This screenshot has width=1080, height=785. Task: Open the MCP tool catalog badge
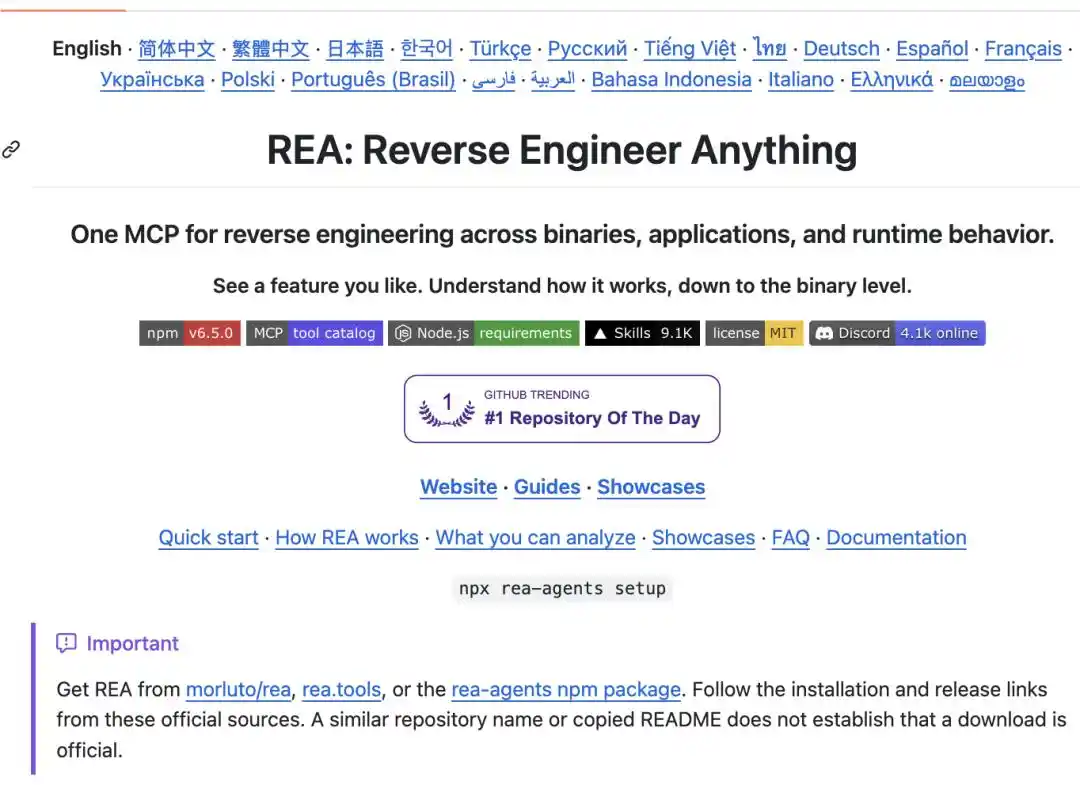[x=314, y=333]
